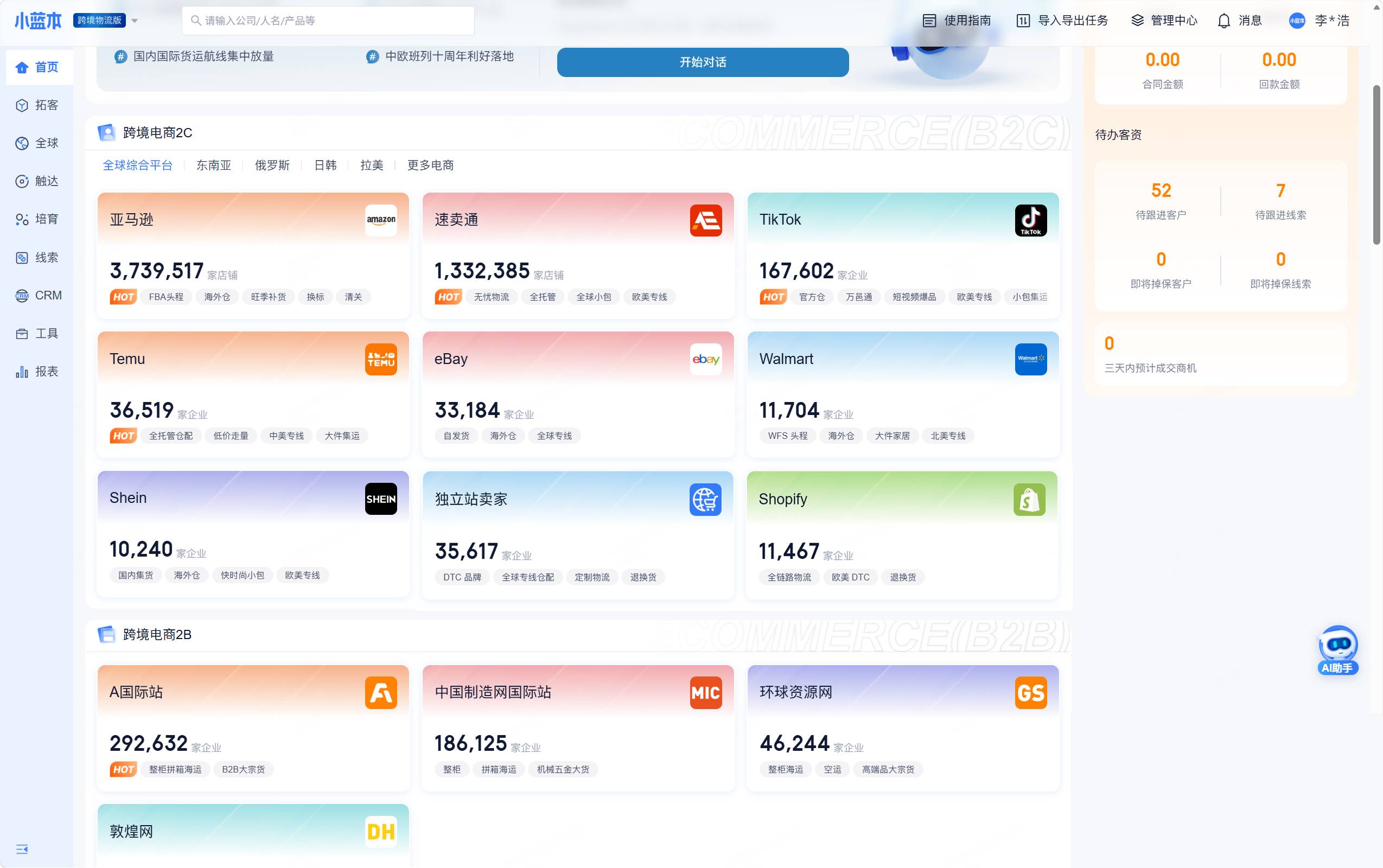1383x868 pixels.
Task: Open the 消息 bell notifications
Action: click(1224, 21)
